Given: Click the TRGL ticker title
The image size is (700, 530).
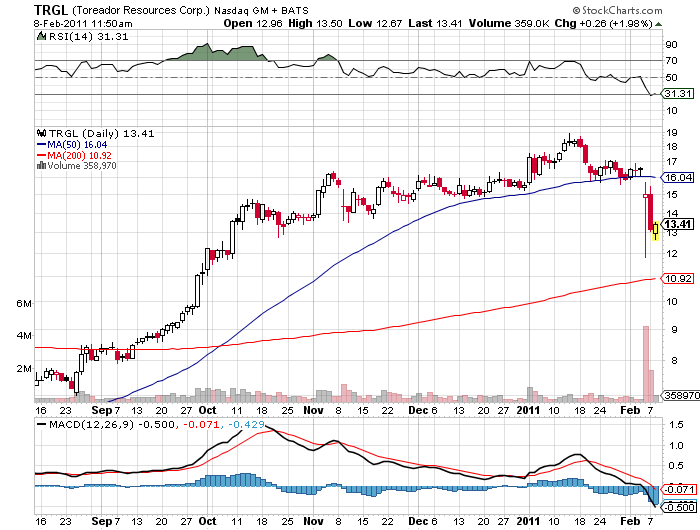Looking at the screenshot, I should [50, 10].
